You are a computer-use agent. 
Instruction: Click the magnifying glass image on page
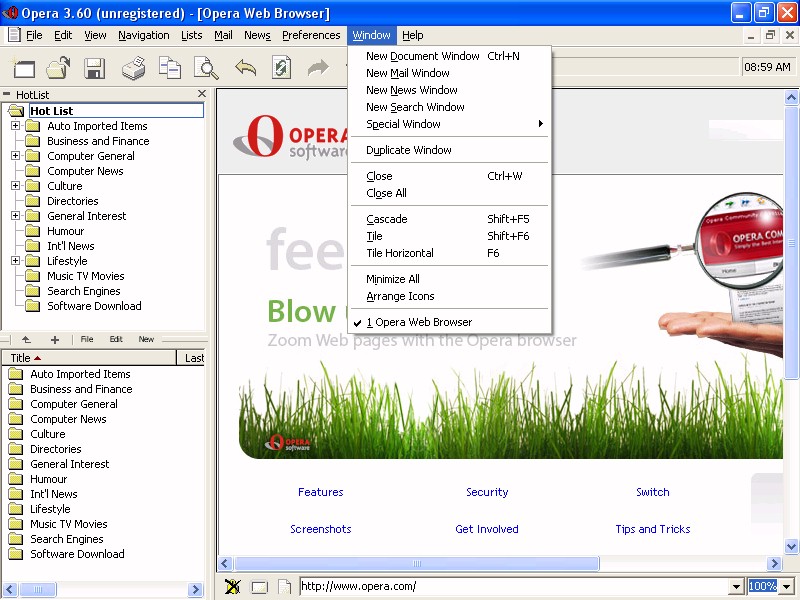click(740, 240)
